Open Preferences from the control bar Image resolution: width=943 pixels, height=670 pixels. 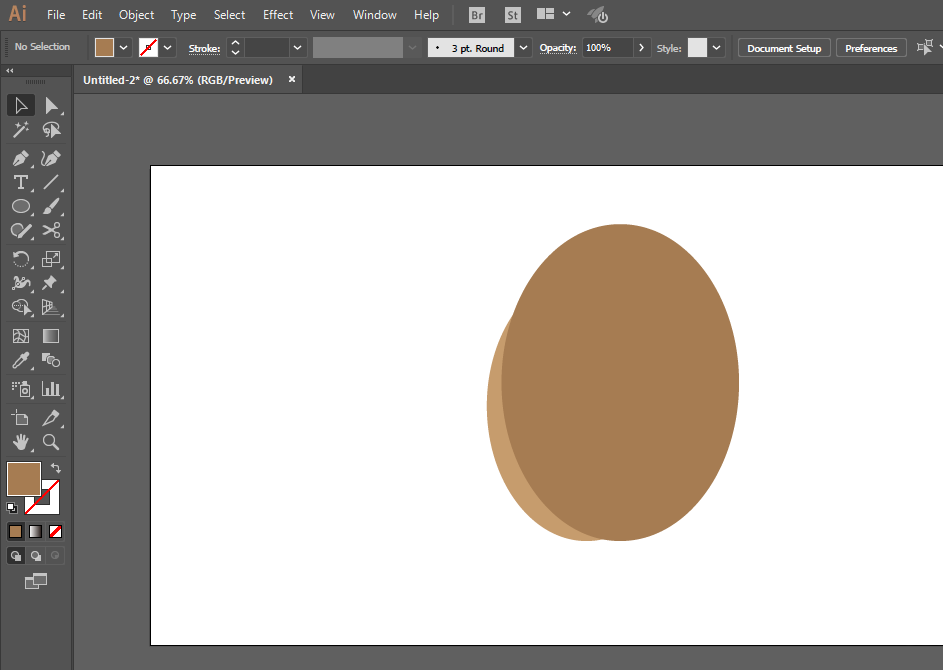click(871, 48)
